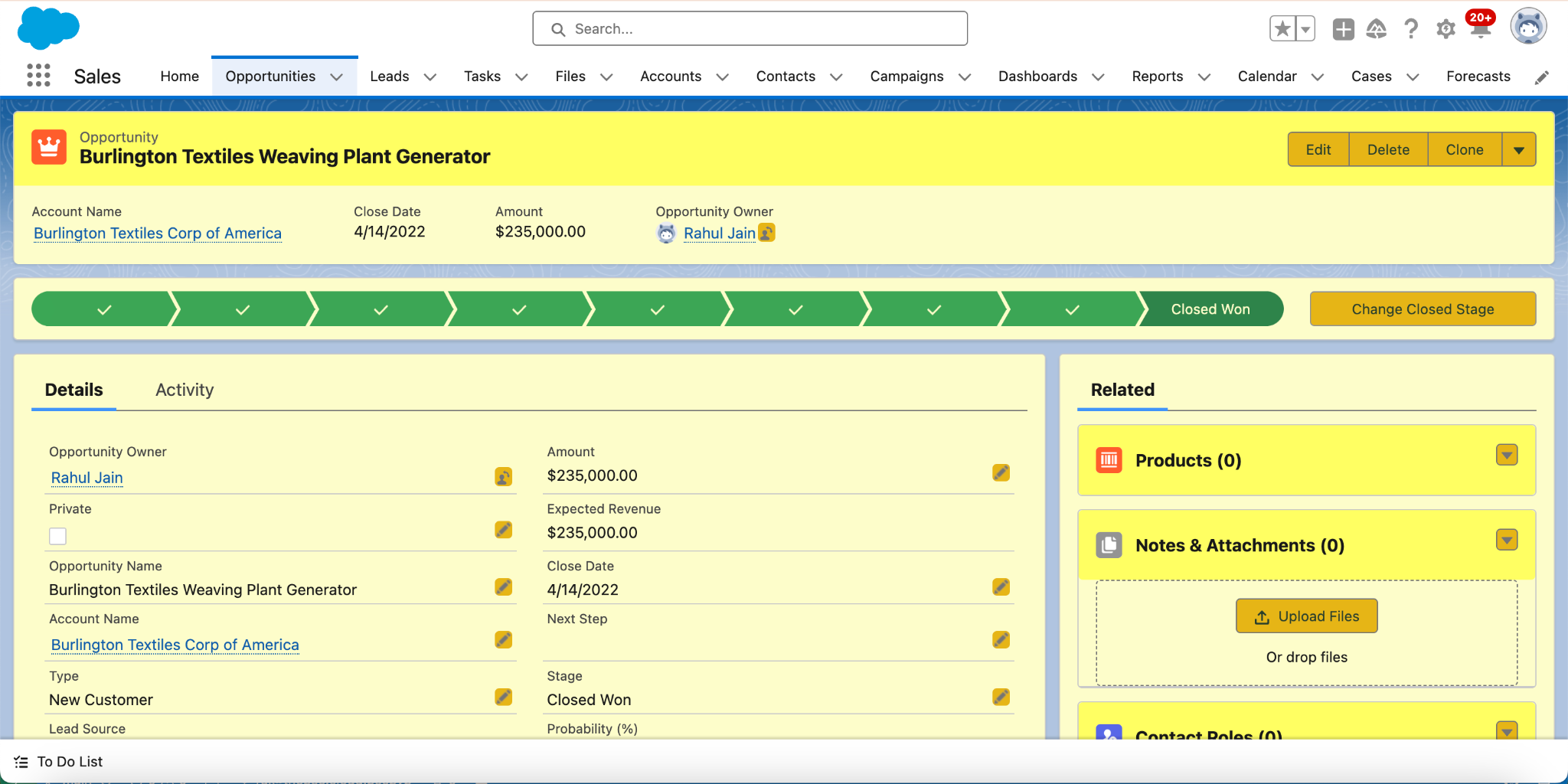Open the Setup gear icon
The width and height of the screenshot is (1568, 784).
click(x=1445, y=29)
